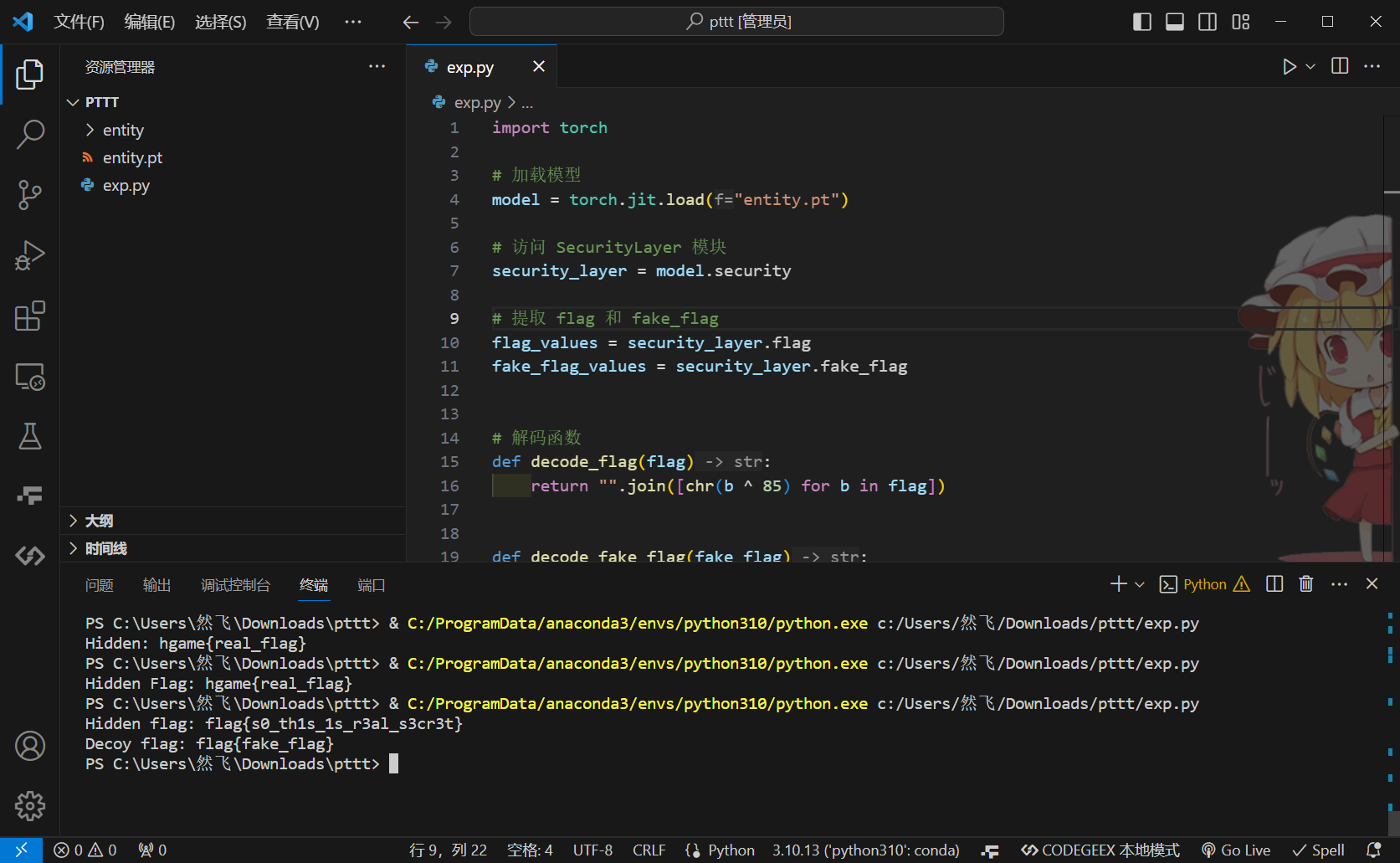Open hidden menus ellipsis in menu bar

[353, 22]
